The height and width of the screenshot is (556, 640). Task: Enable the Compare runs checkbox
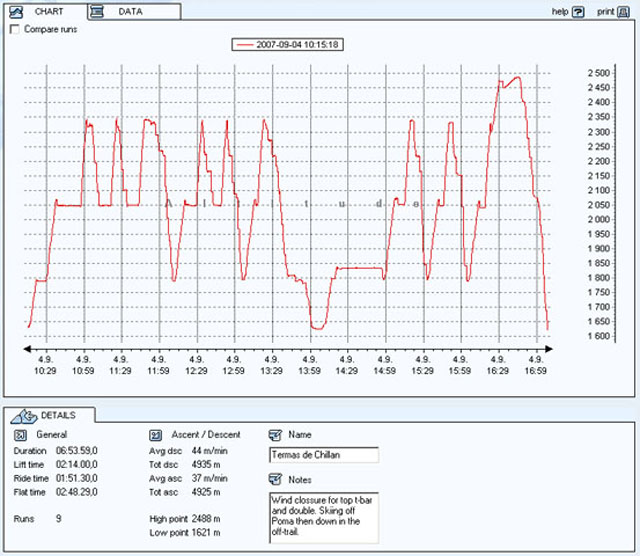[x=15, y=29]
